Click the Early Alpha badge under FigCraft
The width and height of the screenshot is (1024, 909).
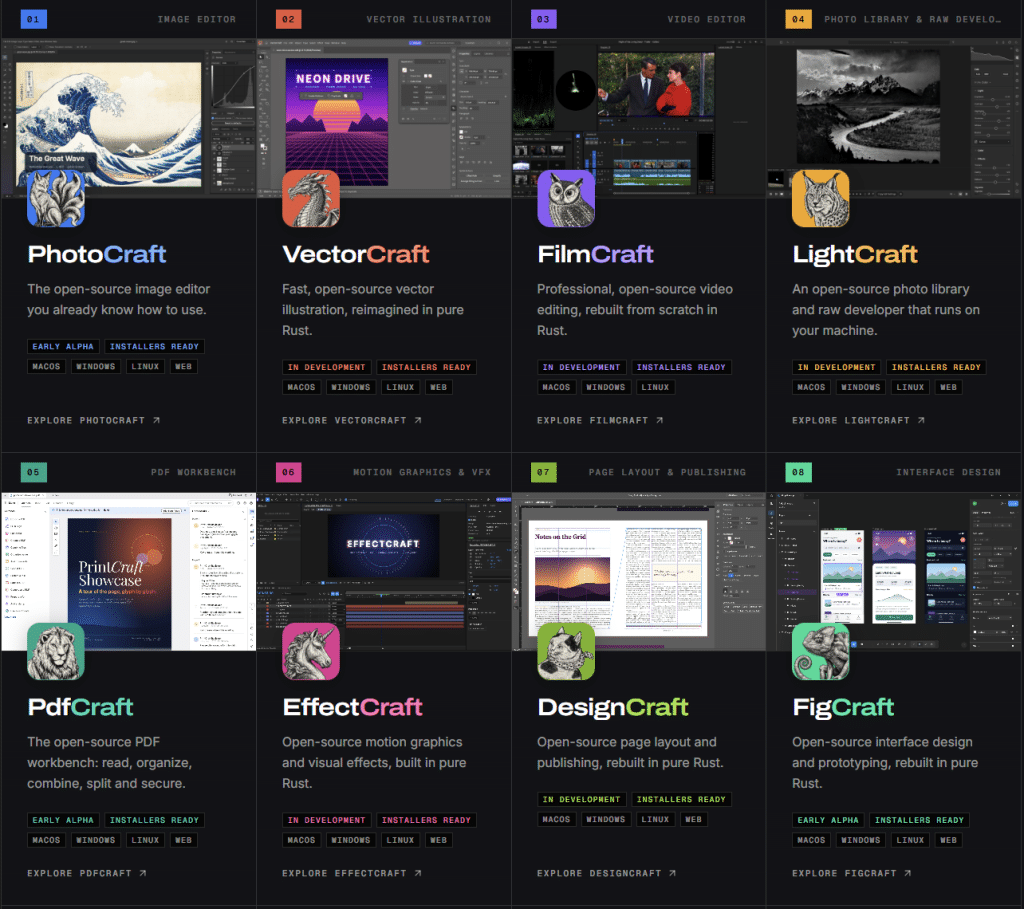pos(828,820)
